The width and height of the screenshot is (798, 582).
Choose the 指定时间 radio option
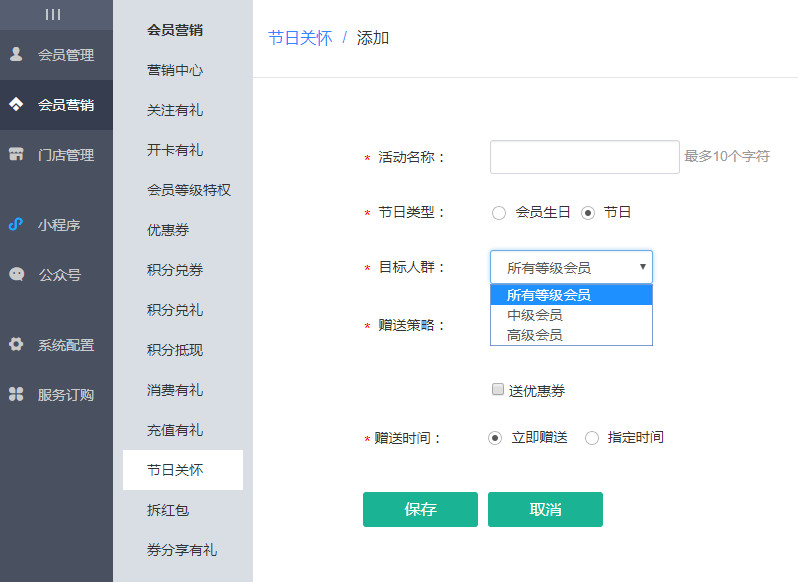(592, 438)
